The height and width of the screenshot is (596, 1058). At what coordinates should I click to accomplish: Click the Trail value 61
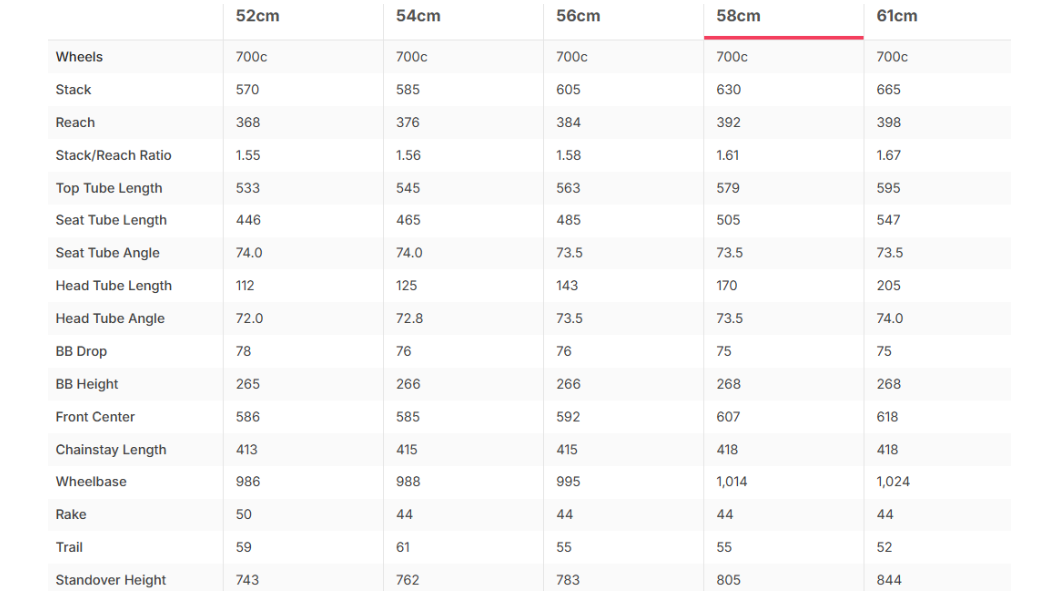(403, 547)
